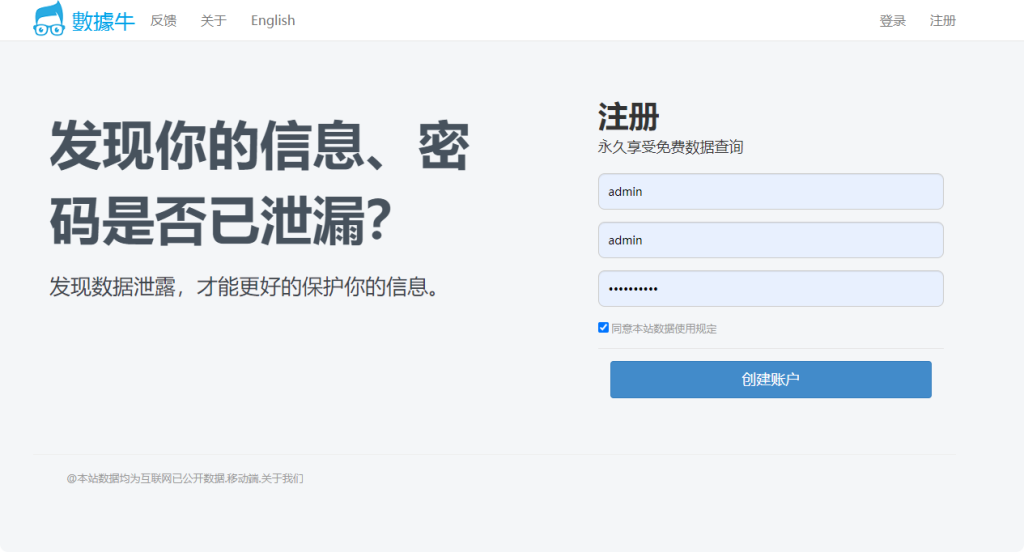The image size is (1024, 552).
Task: Focus the first admin input field
Action: 771,191
